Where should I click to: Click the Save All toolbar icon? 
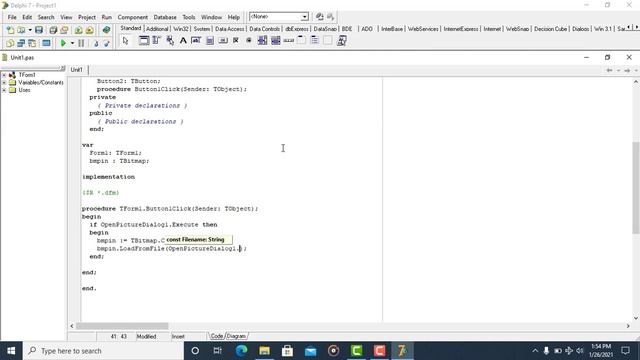pyautogui.click(x=53, y=30)
